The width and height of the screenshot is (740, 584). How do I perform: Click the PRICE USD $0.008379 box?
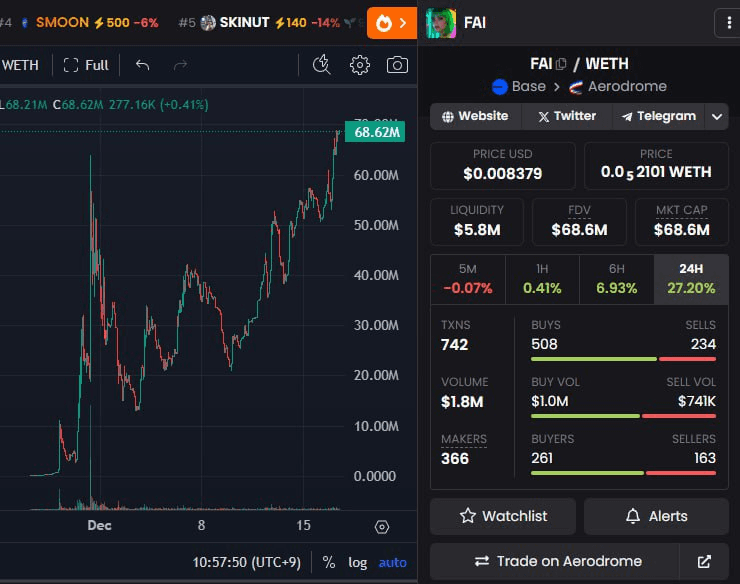pos(503,165)
